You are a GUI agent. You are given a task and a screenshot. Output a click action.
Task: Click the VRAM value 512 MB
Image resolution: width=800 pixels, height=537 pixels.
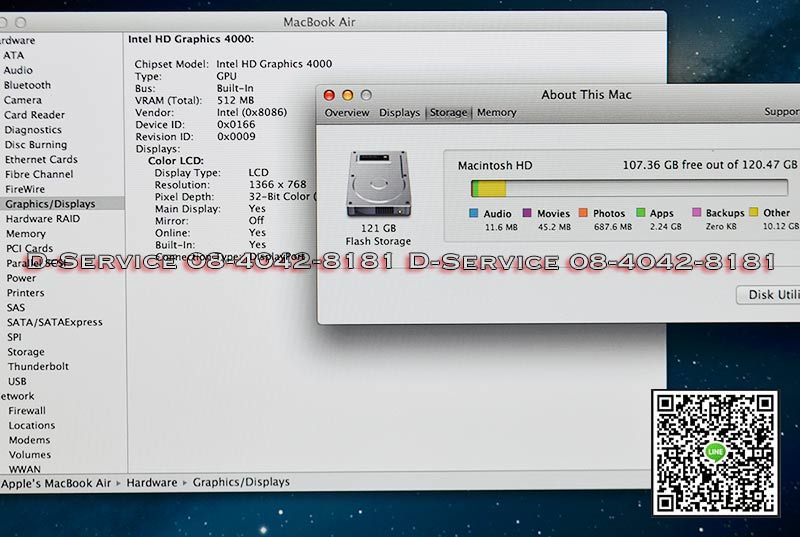235,100
